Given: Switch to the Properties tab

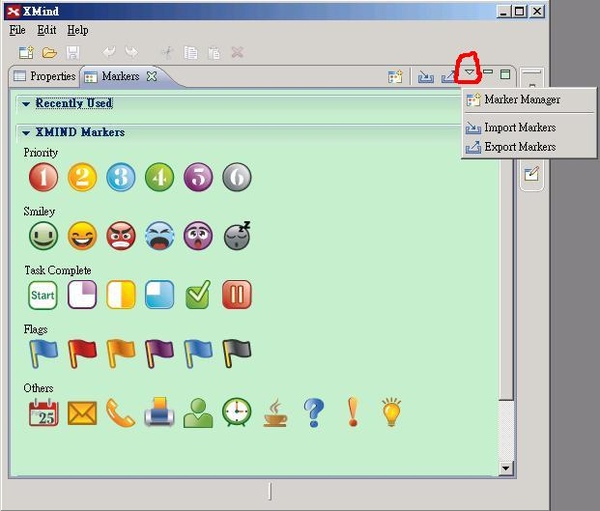Looking at the screenshot, I should click(44, 76).
